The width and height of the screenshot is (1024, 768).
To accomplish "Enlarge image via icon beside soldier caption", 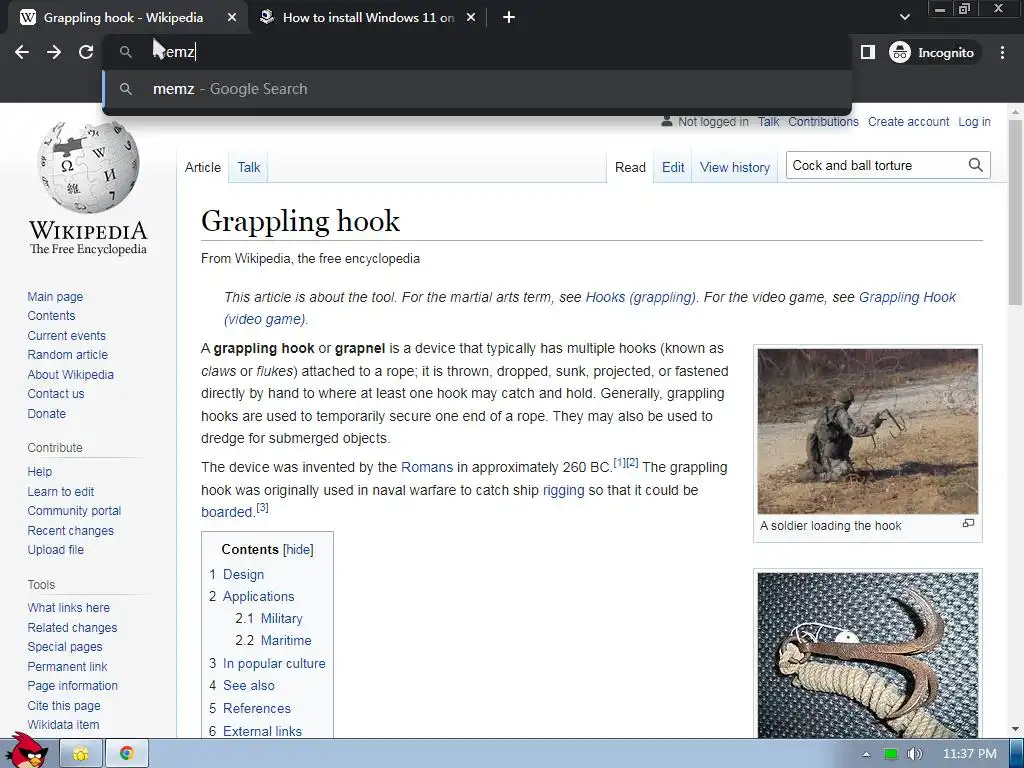I will (x=968, y=523).
